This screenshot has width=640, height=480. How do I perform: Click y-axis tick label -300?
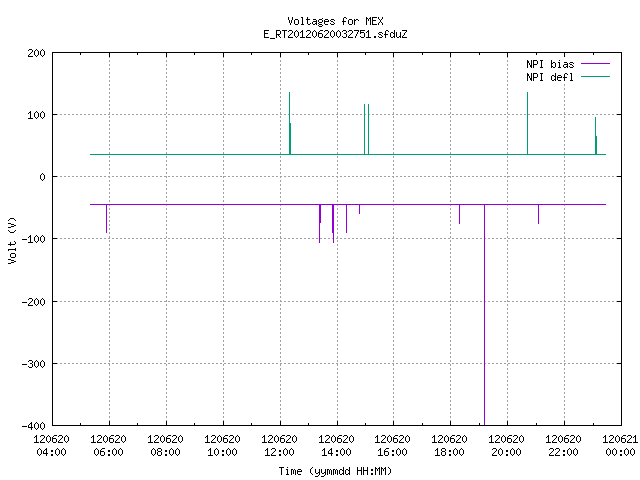click(x=33, y=364)
